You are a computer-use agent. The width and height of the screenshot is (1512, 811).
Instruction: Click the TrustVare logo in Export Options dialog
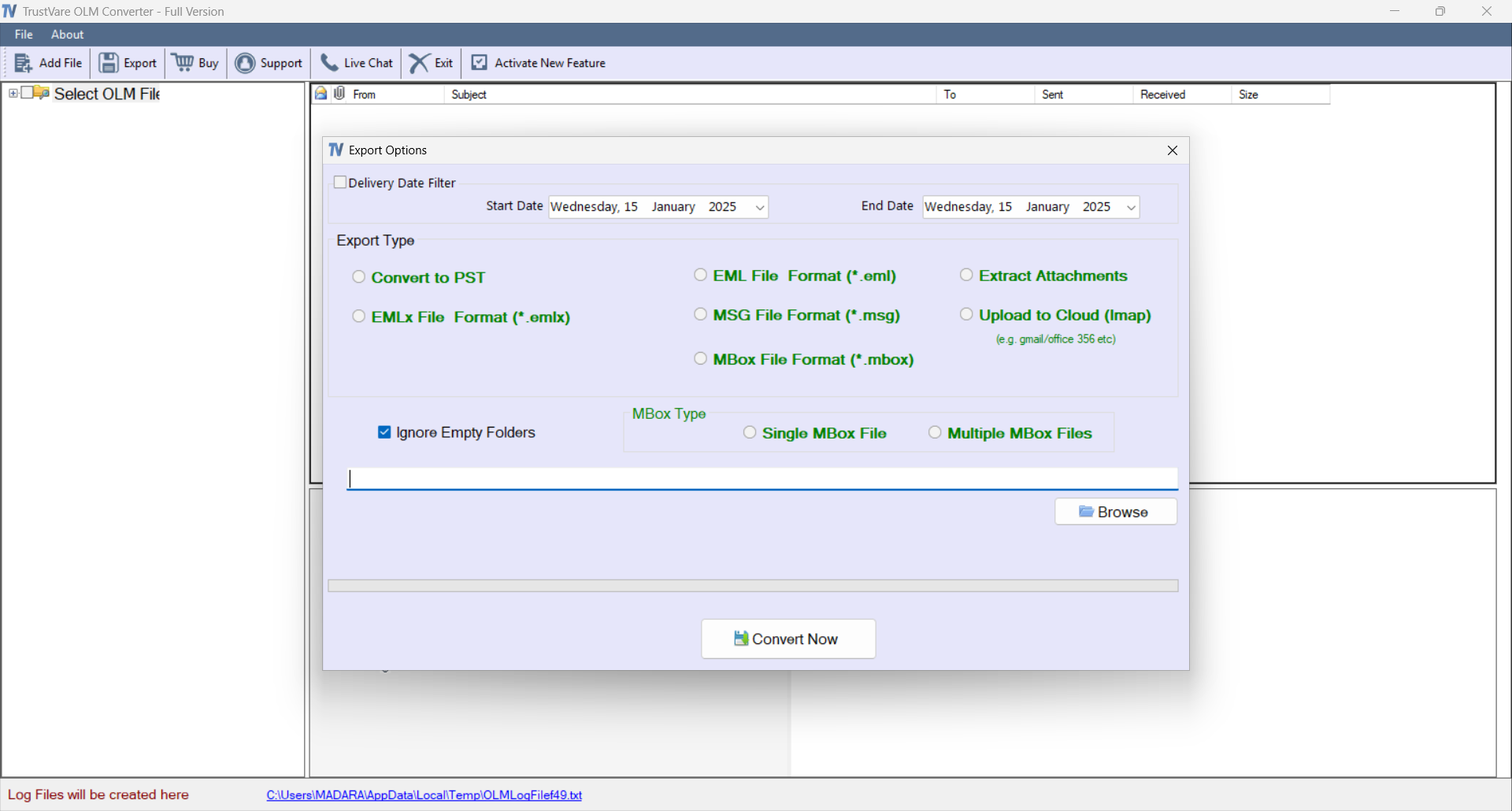pyautogui.click(x=336, y=150)
